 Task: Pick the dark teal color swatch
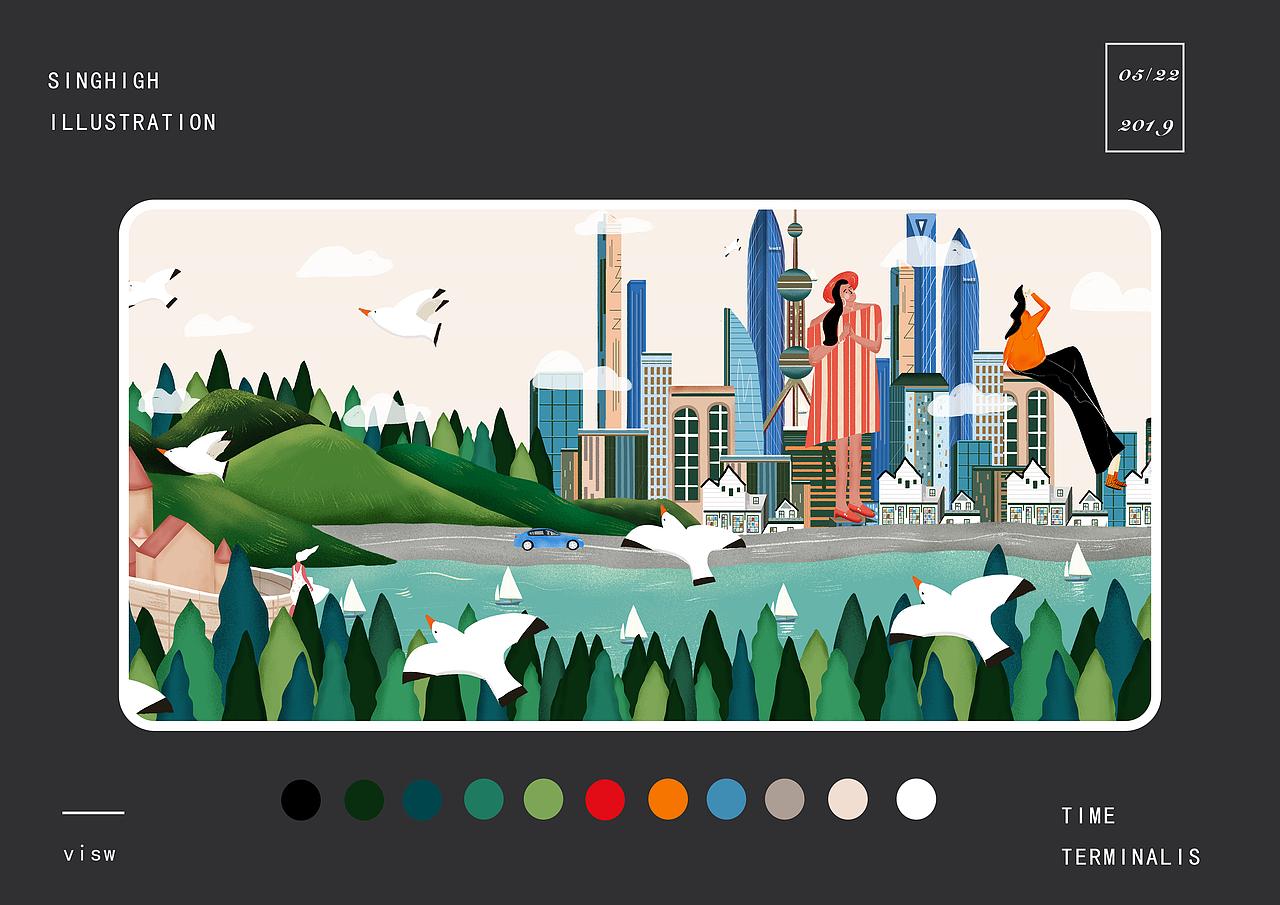422,800
